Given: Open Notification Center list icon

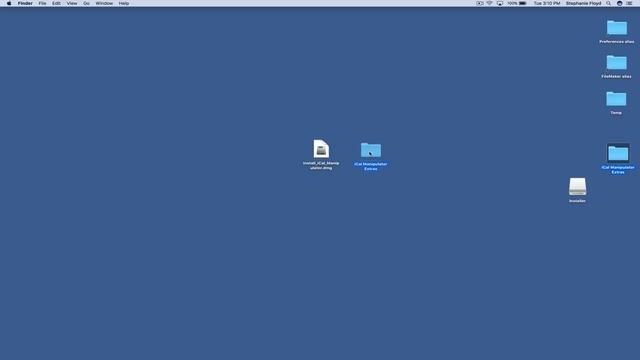Looking at the screenshot, I should click(x=630, y=3).
